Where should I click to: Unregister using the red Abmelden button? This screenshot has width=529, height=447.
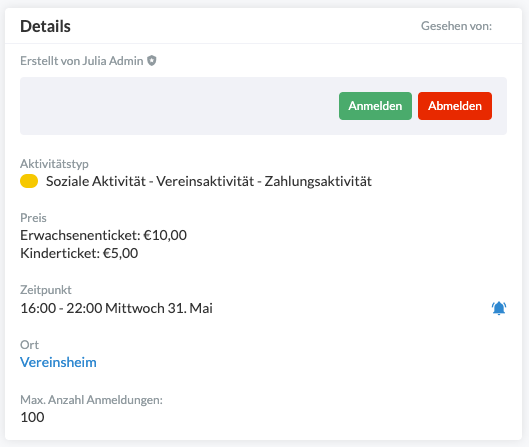click(x=455, y=106)
